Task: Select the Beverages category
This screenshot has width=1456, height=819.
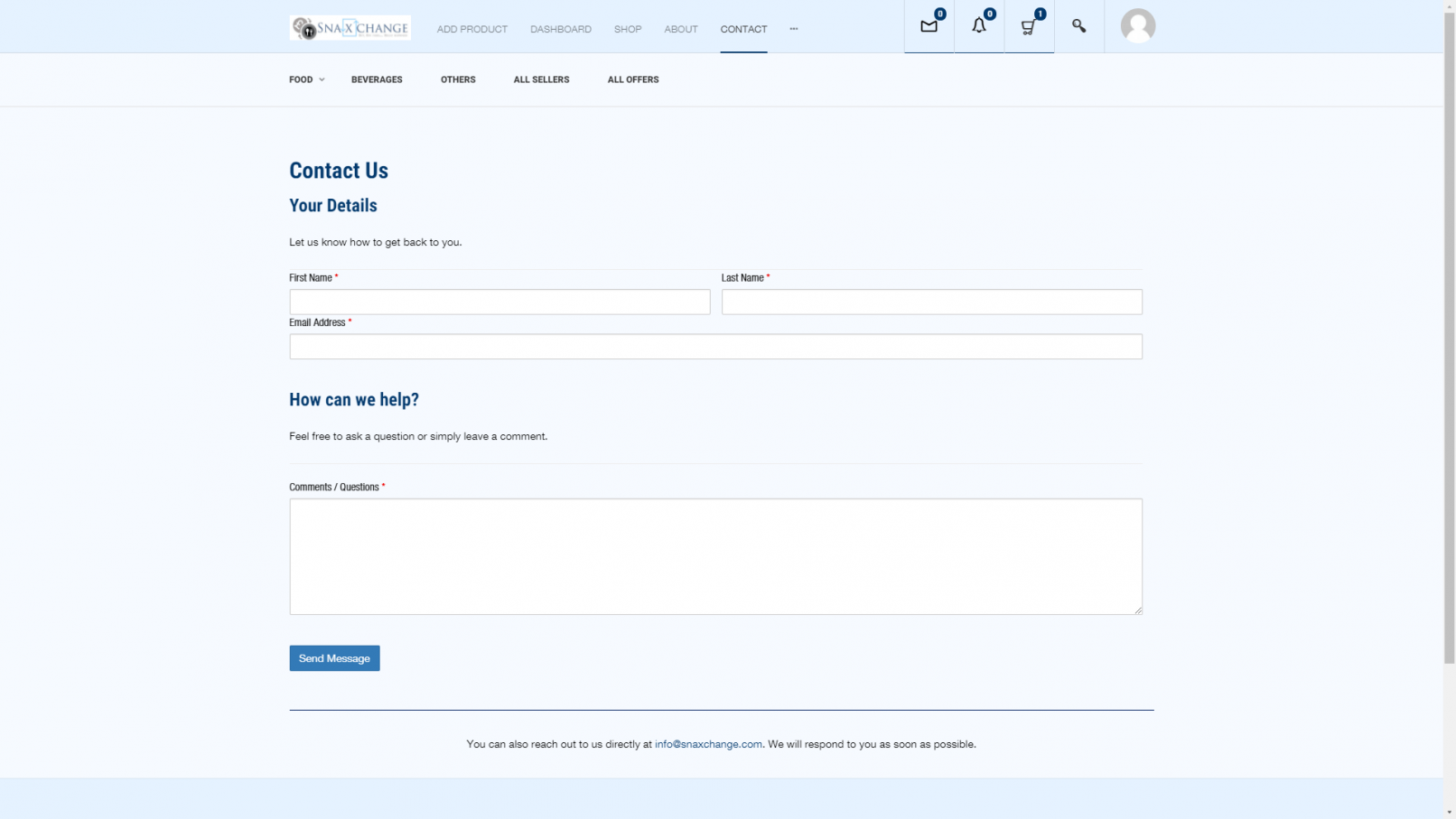Action: [377, 79]
